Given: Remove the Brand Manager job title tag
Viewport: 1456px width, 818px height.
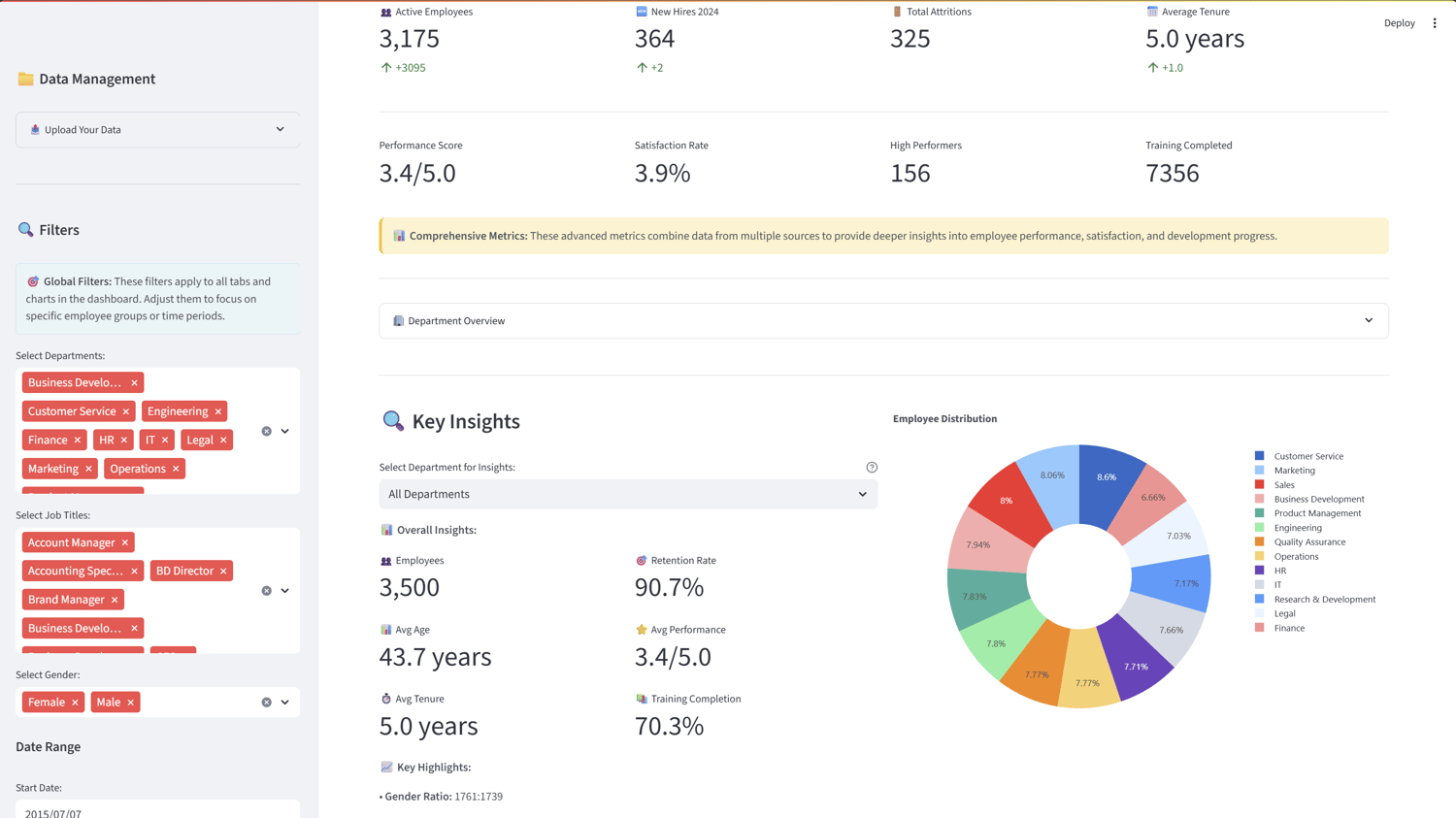Looking at the screenshot, I should (x=115, y=600).
